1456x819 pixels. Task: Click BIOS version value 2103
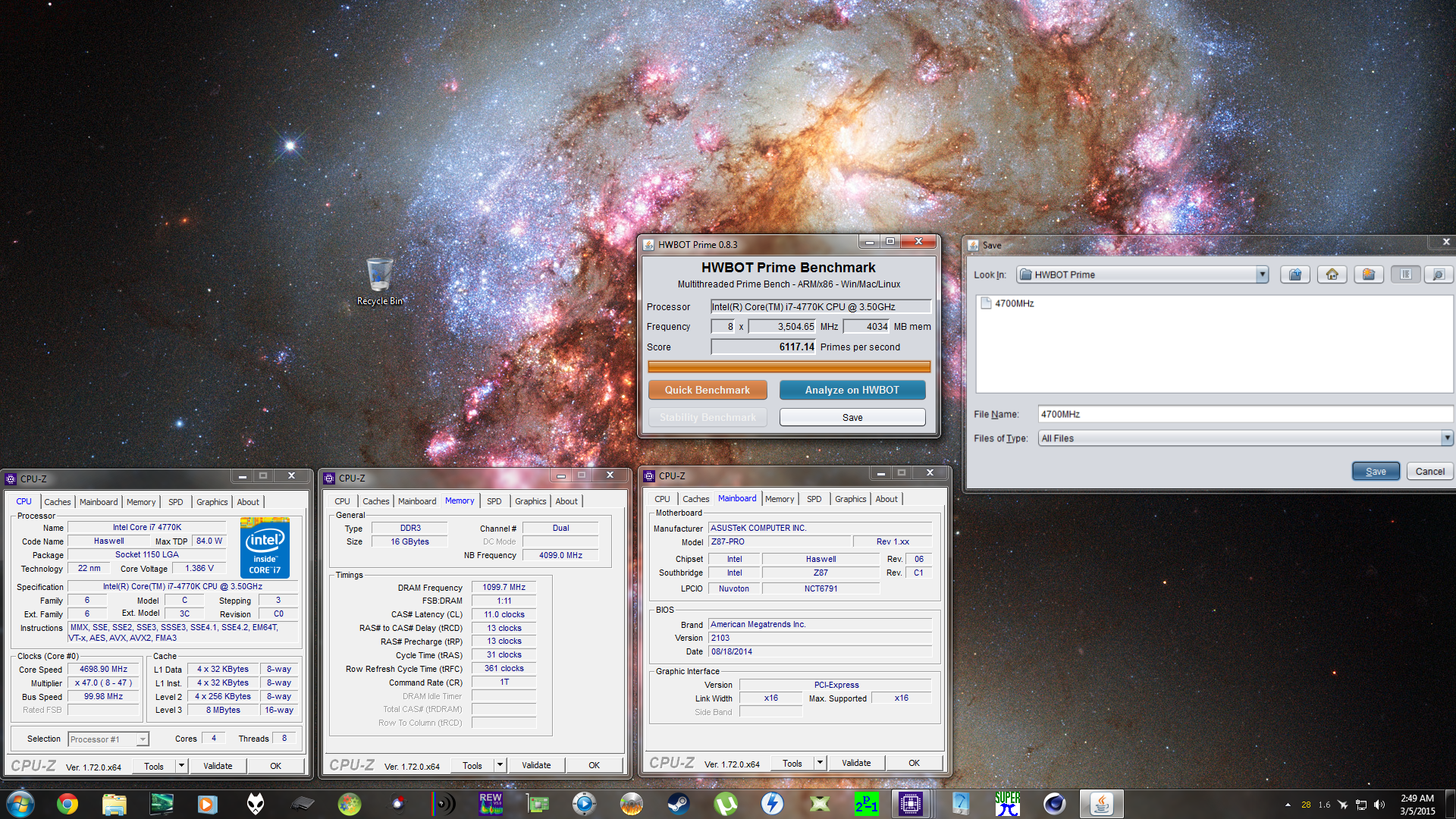tap(820, 638)
